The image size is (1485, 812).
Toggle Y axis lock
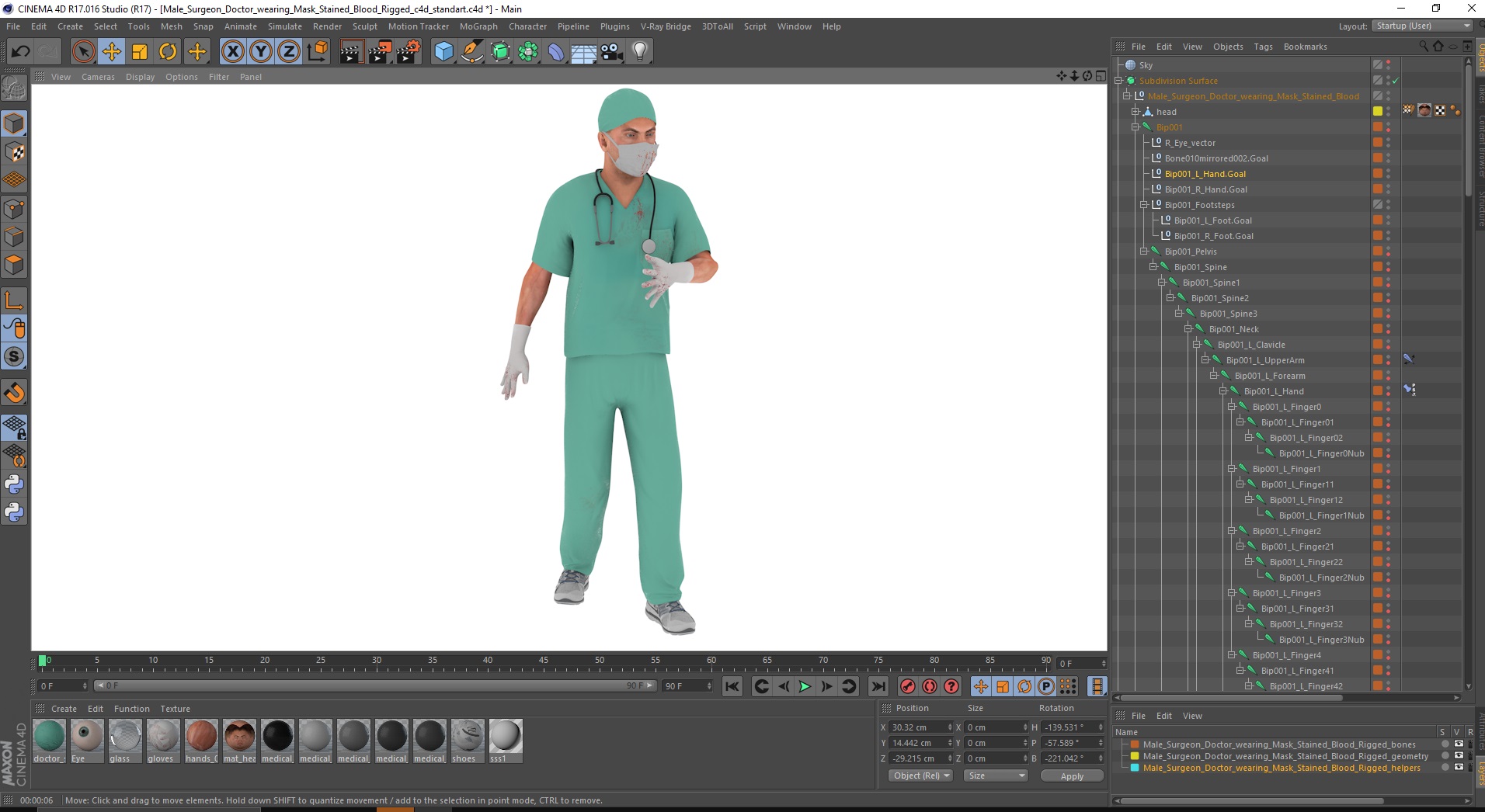tap(261, 52)
